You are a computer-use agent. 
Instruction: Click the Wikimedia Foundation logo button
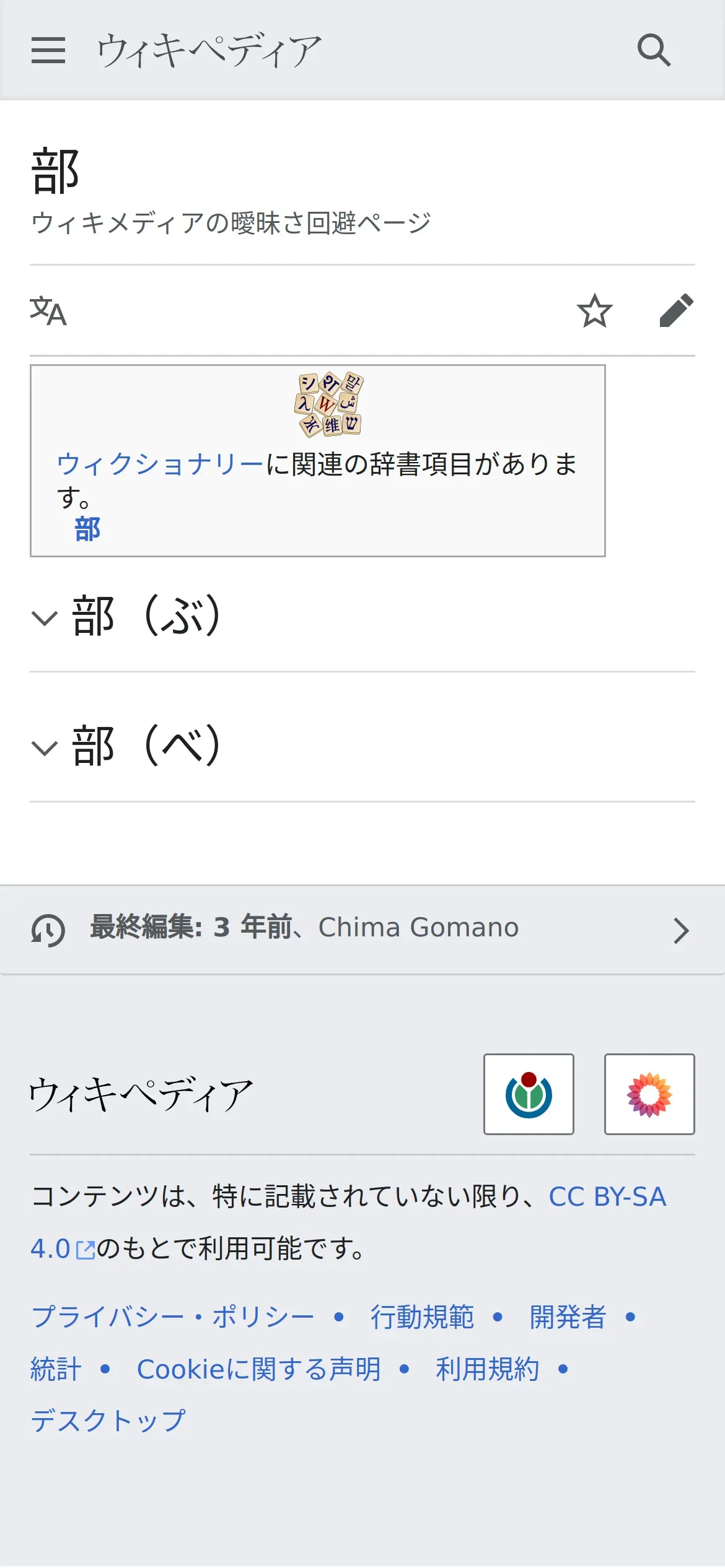coord(529,1094)
